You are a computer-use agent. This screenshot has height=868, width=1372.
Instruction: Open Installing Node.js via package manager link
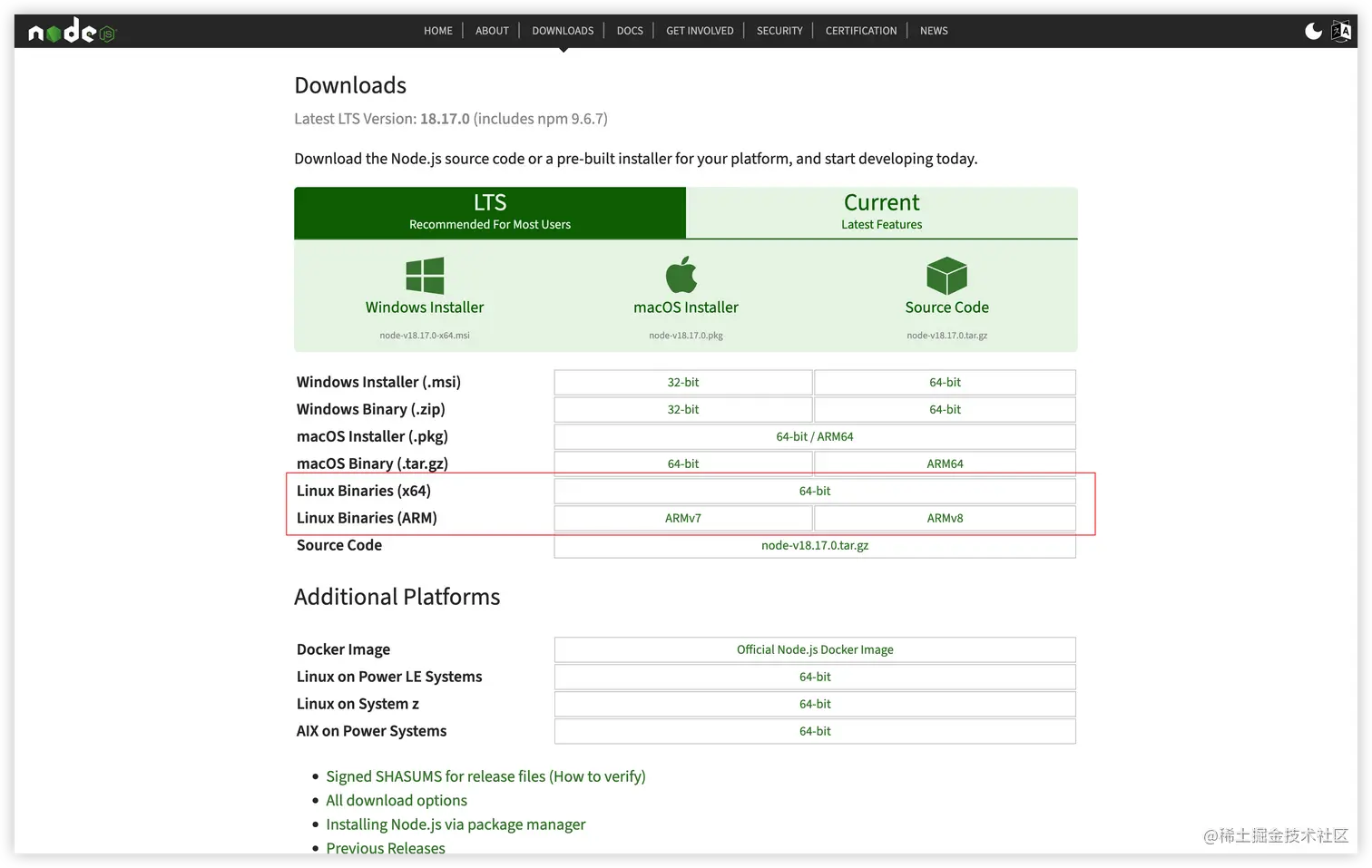456,824
